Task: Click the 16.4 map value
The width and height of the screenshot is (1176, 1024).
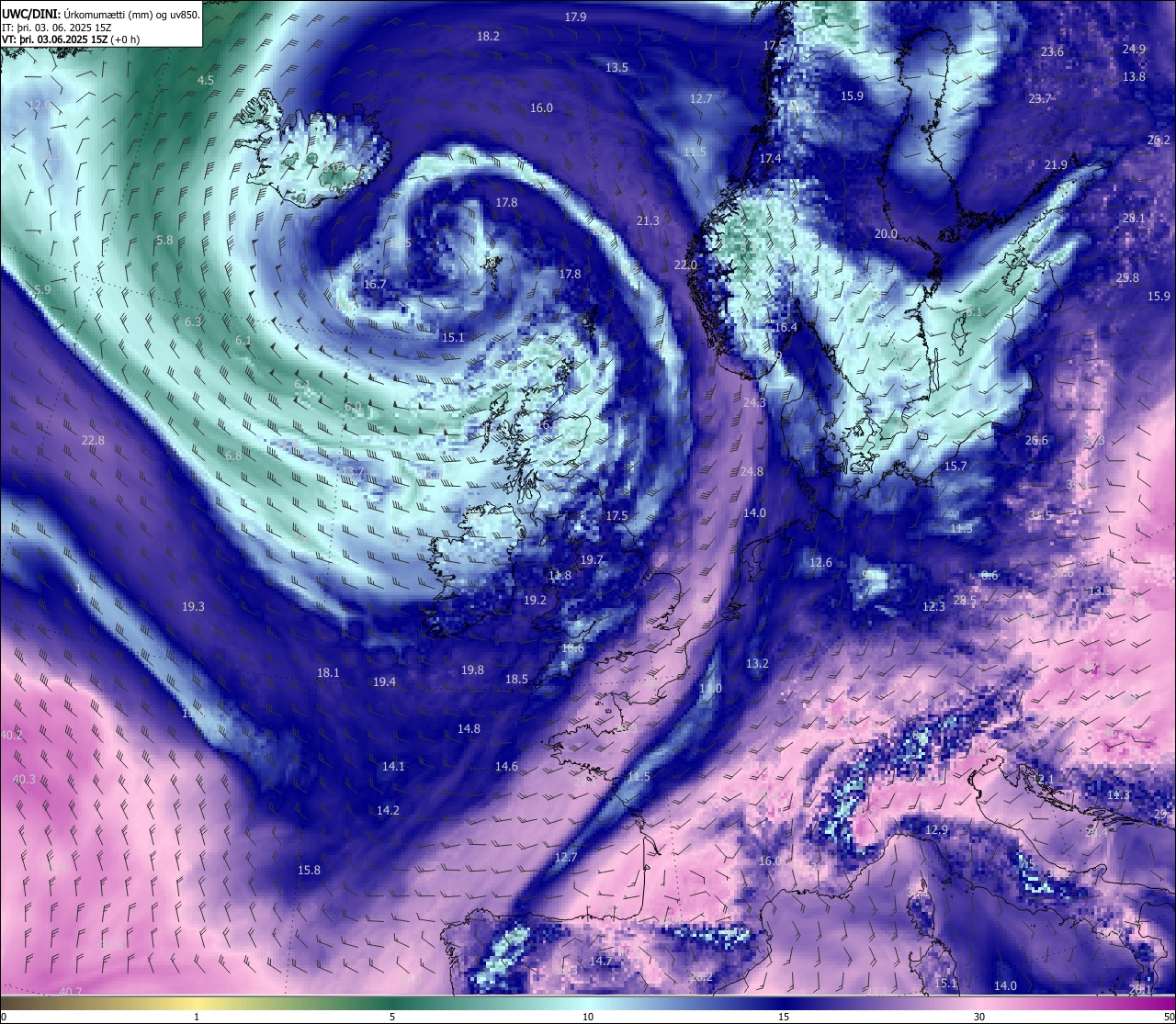Action: pos(786,328)
